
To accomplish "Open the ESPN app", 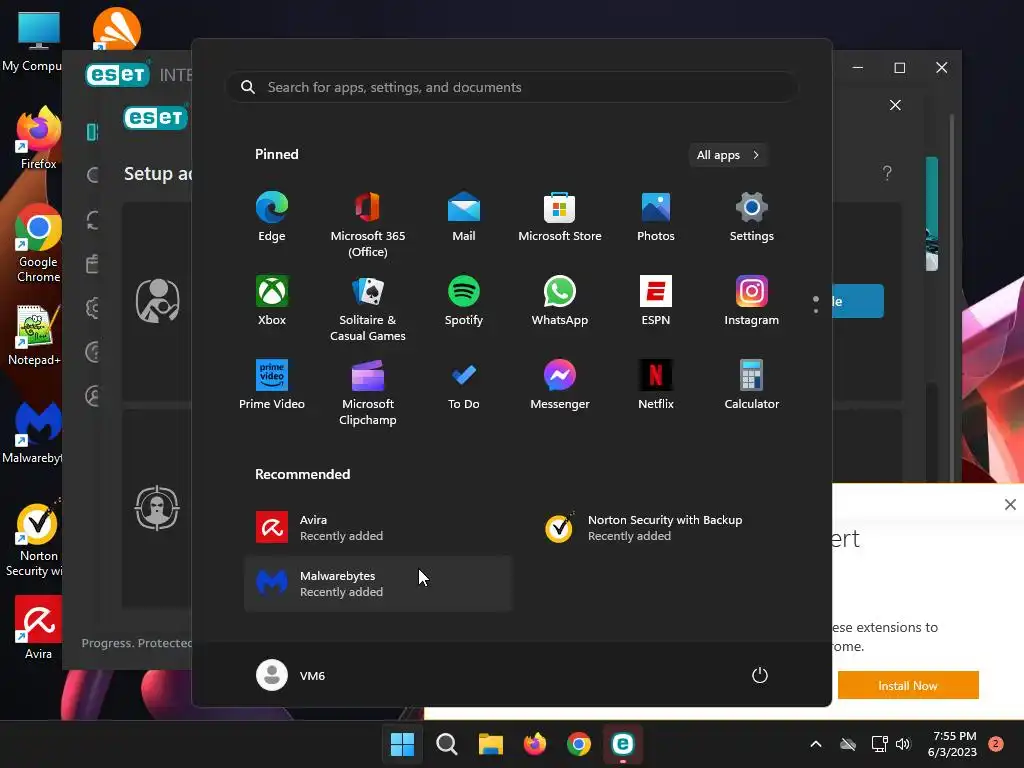I will click(x=656, y=301).
